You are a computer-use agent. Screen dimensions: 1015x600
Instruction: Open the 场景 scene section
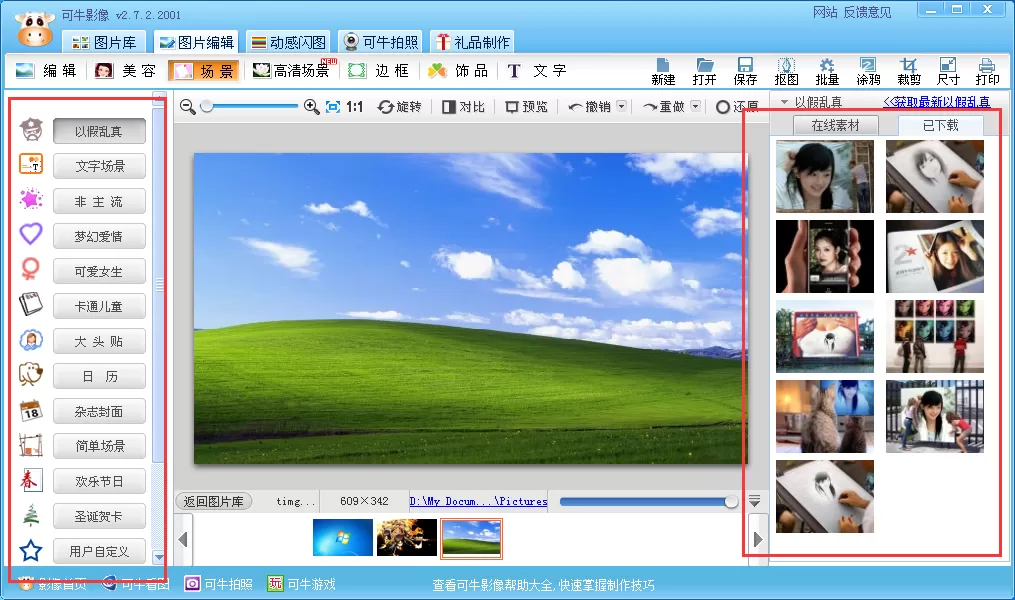(204, 71)
